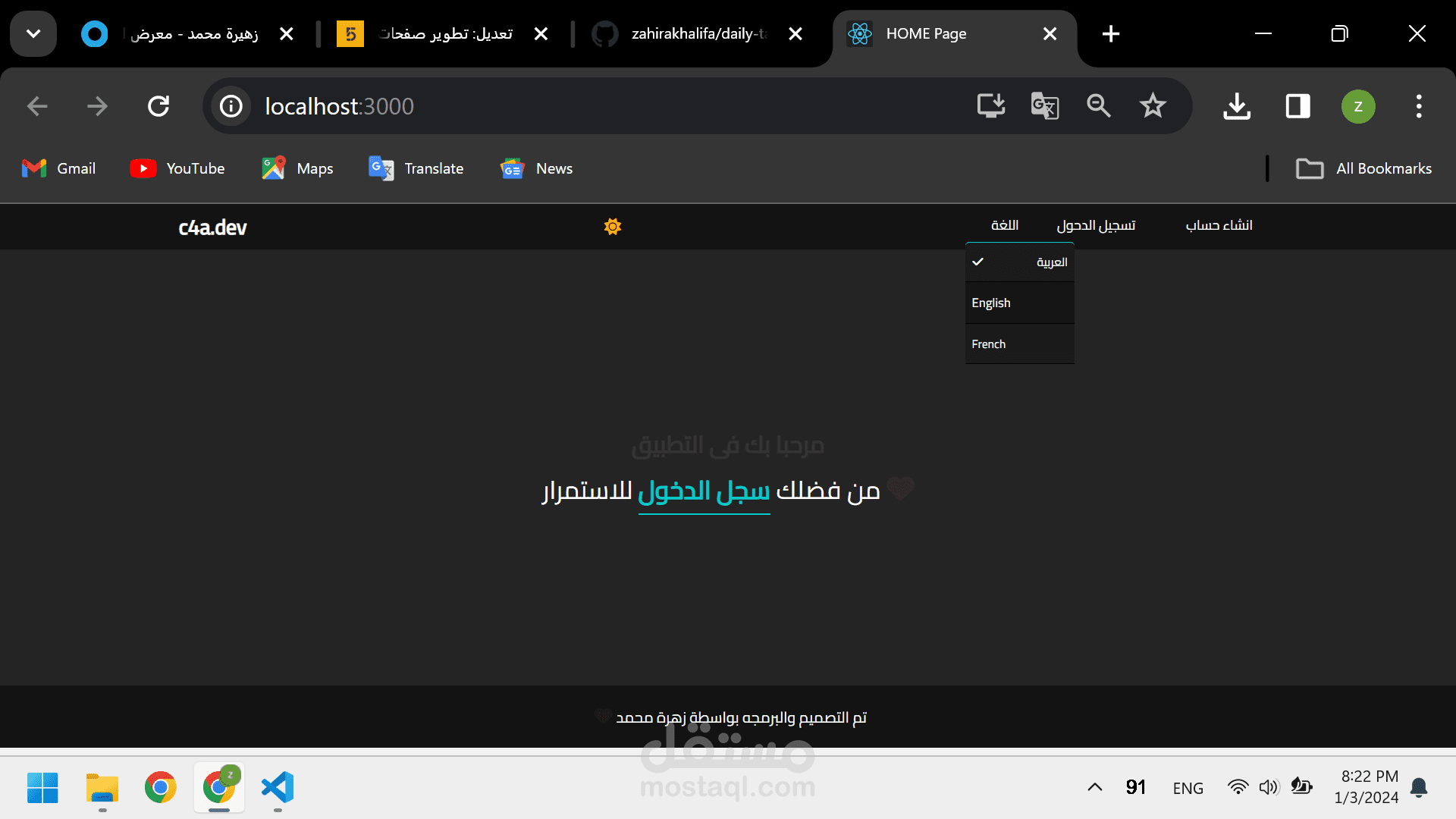This screenshot has height=819, width=1456.
Task: Click the Google Translate page icon
Action: pyautogui.click(x=1044, y=106)
